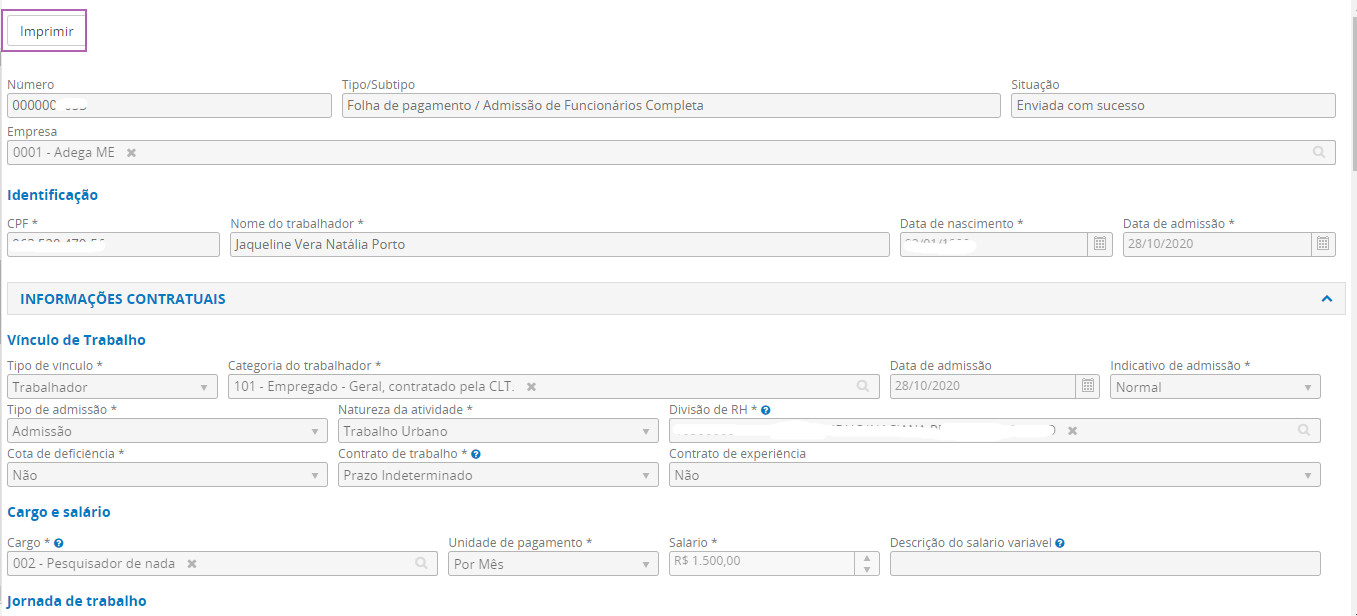Open the Tipo de admissão dropdown
Image resolution: width=1357 pixels, height=616 pixels.
(167, 431)
